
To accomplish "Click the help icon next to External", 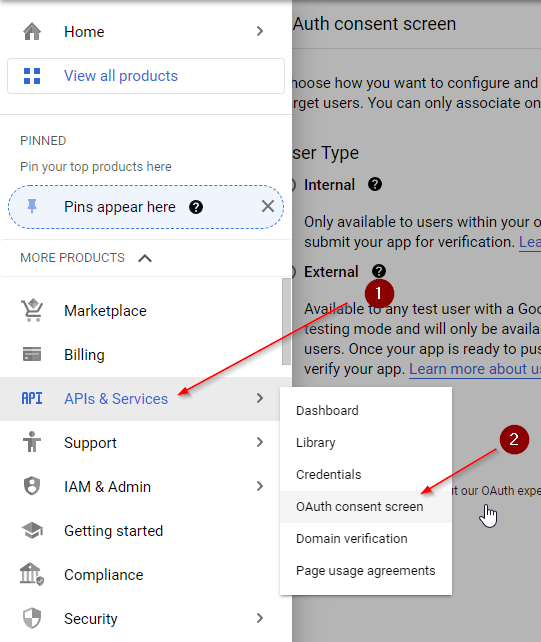I will tap(379, 271).
